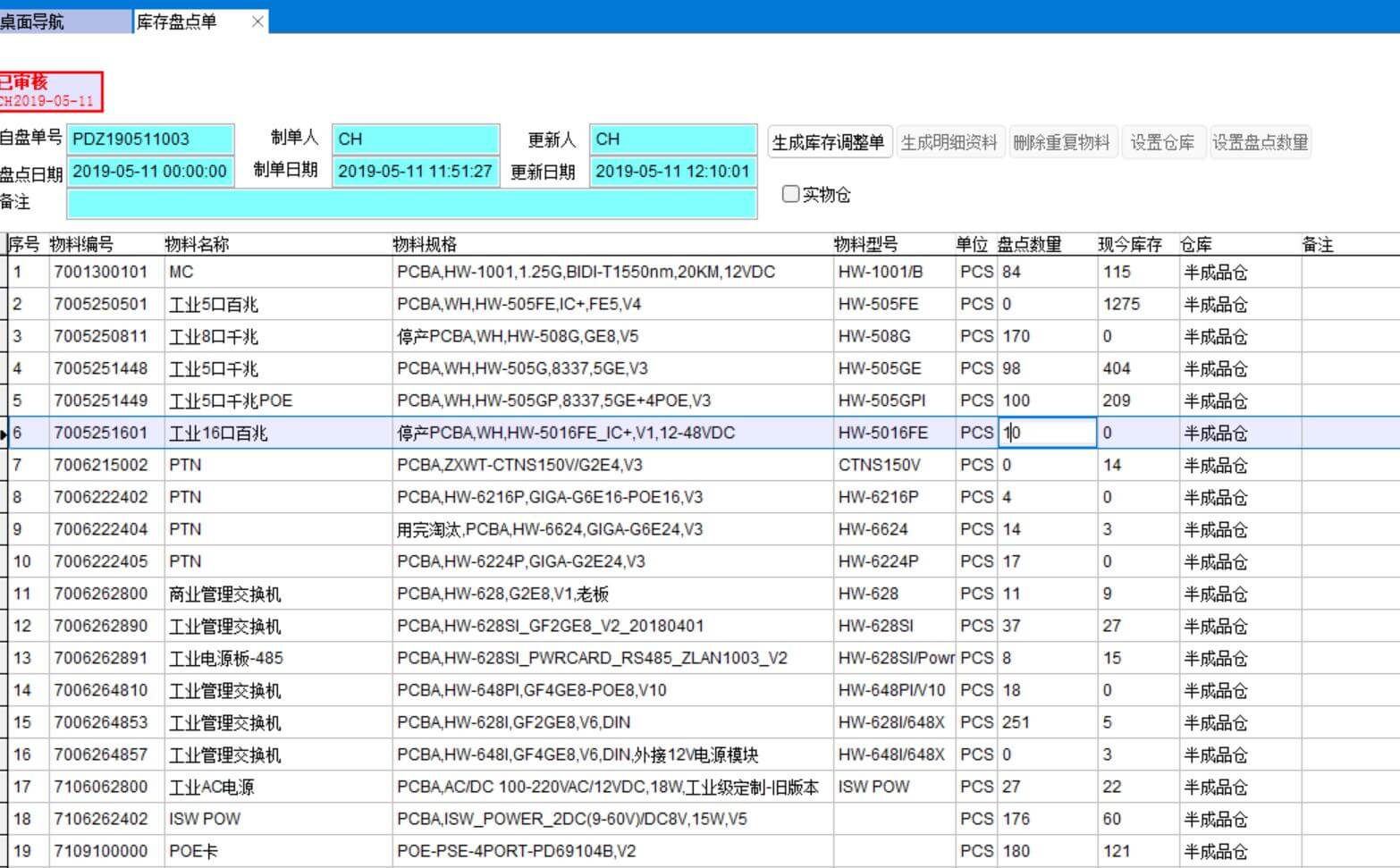Enable the 实物仓 checkbox
The height and width of the screenshot is (868, 1400).
click(x=790, y=194)
